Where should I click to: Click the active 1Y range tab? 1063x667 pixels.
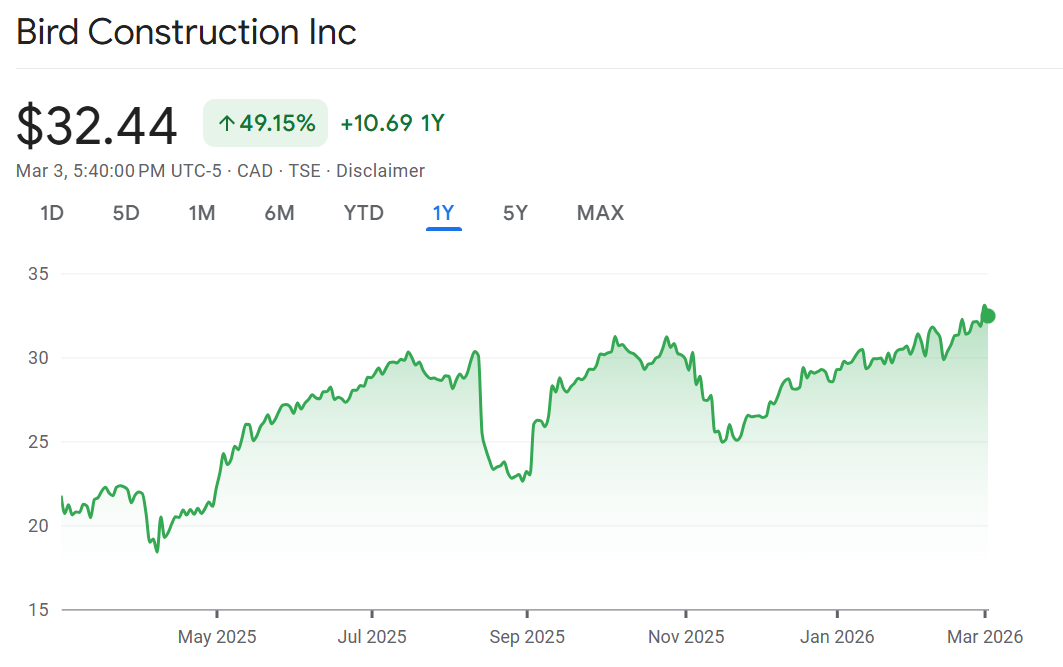pyautogui.click(x=443, y=213)
